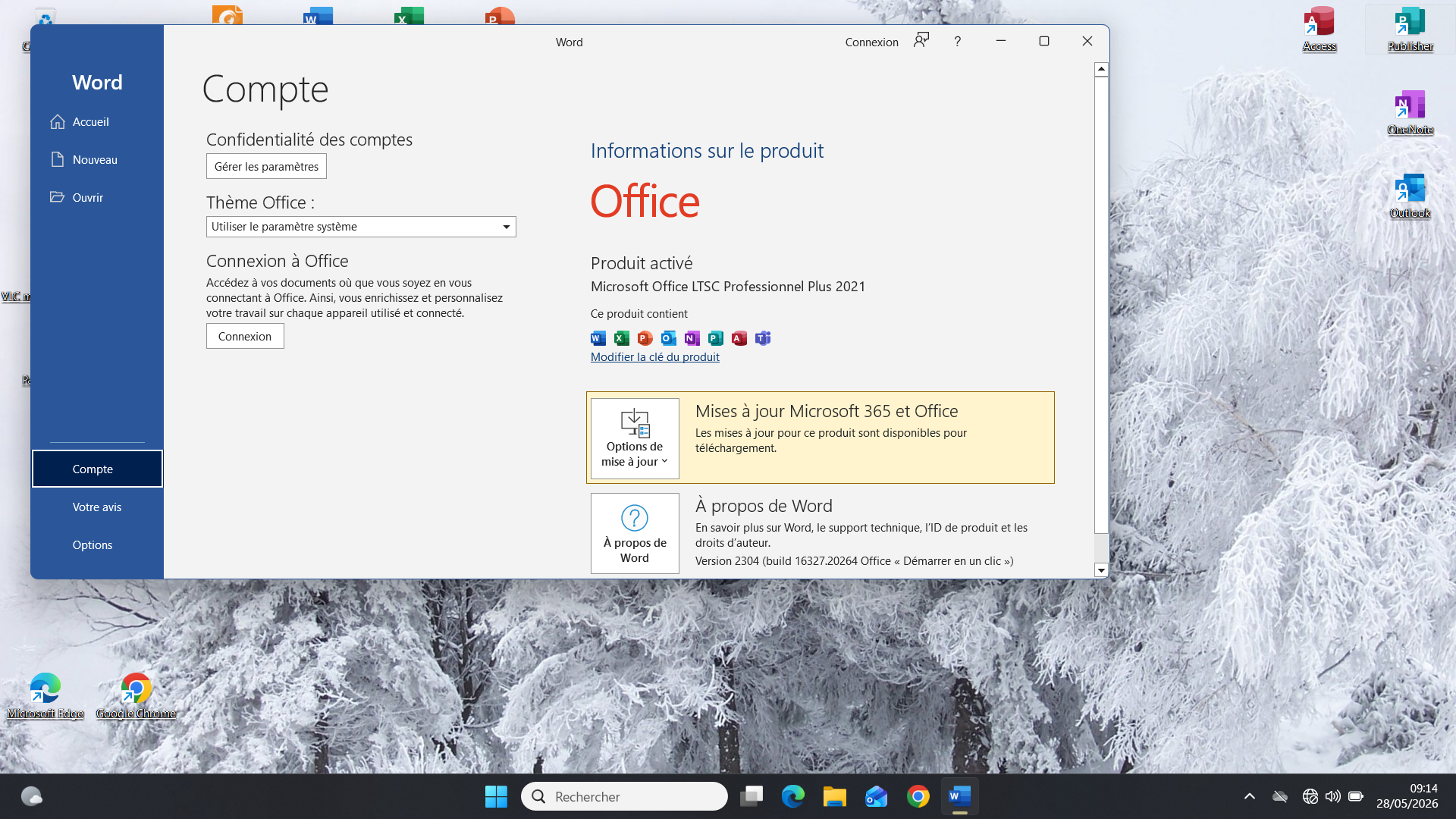Click the Teams product icon in product list
1456x819 pixels.
[x=763, y=338]
